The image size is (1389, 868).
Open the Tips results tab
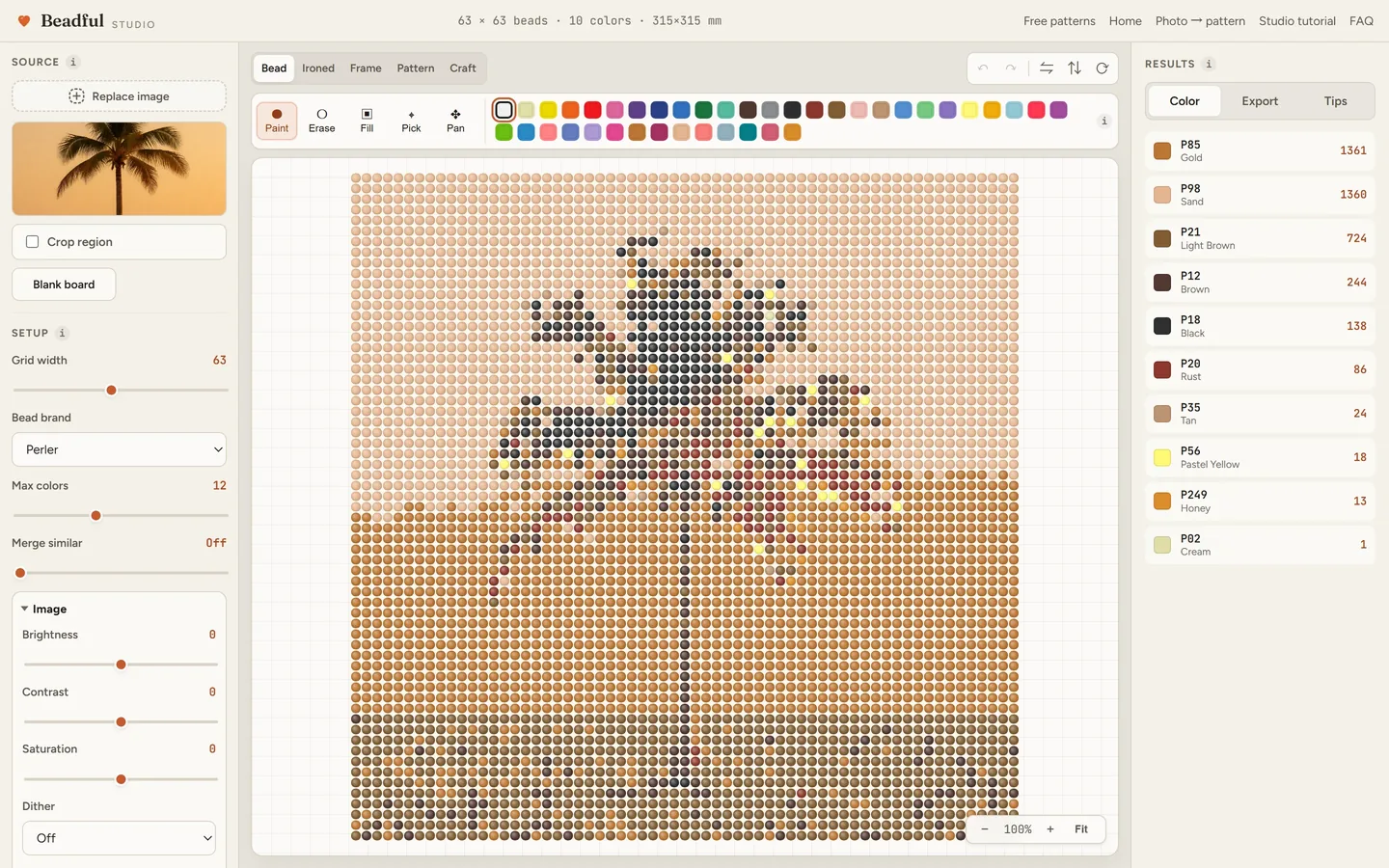(1335, 101)
